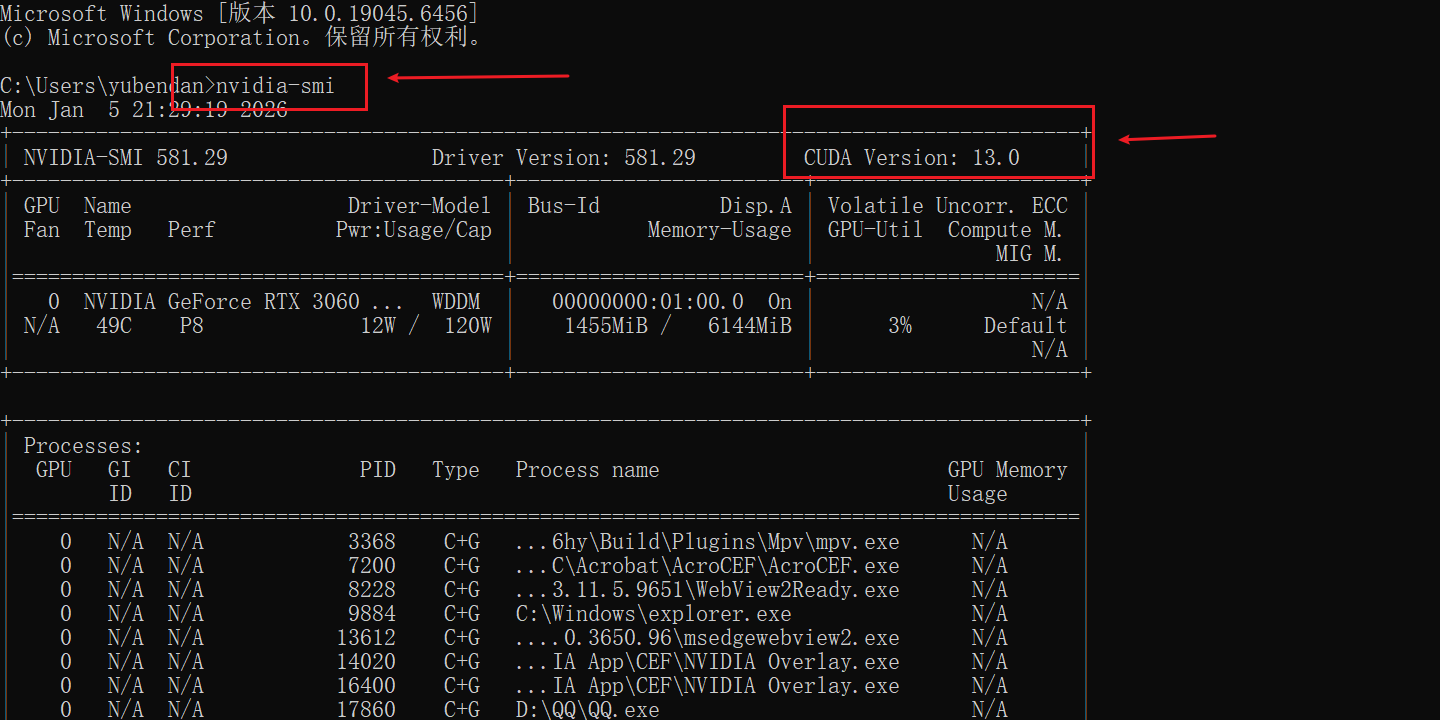The image size is (1440, 720).
Task: Click the D:\QQ\QQ.exe process name
Action: [587, 710]
